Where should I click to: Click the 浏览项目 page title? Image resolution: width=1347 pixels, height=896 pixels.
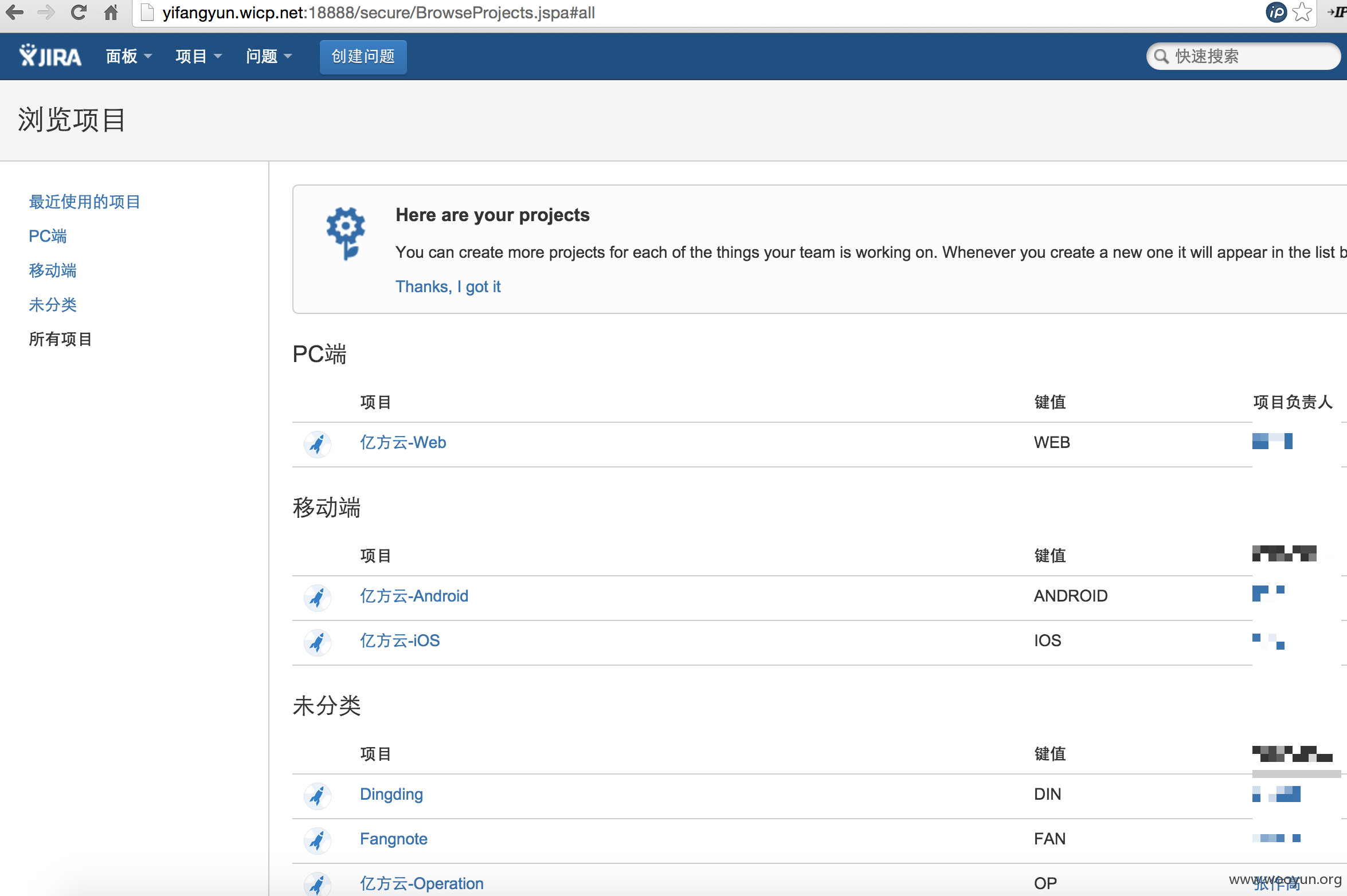[x=72, y=120]
